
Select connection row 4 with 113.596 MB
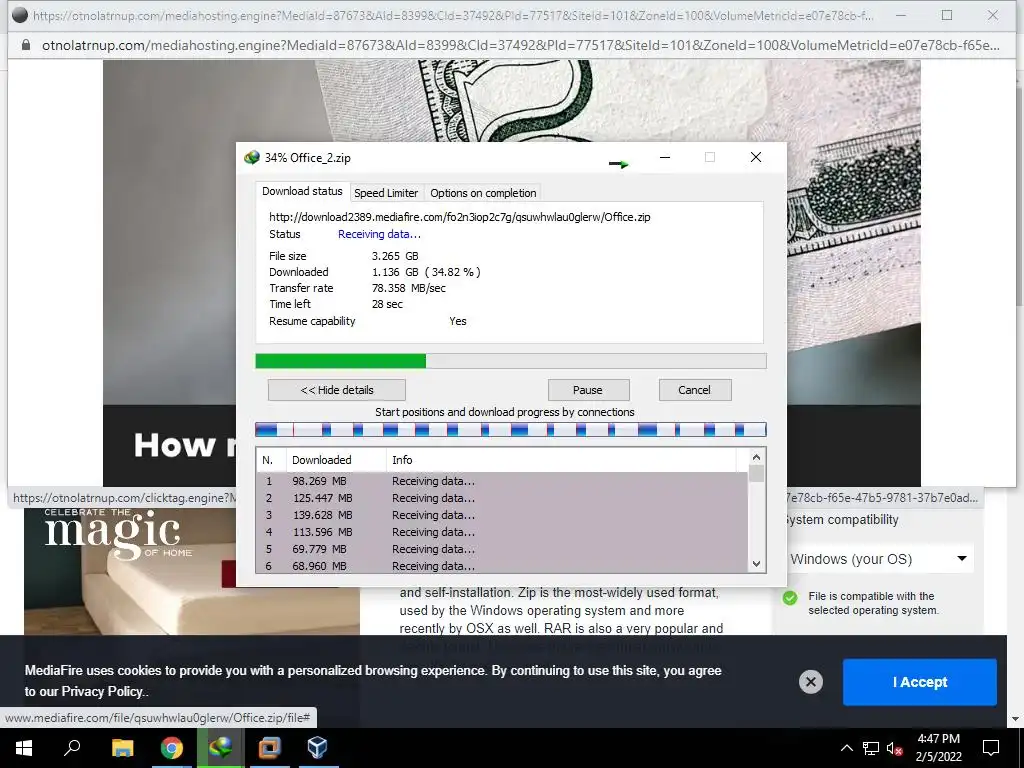(x=502, y=532)
